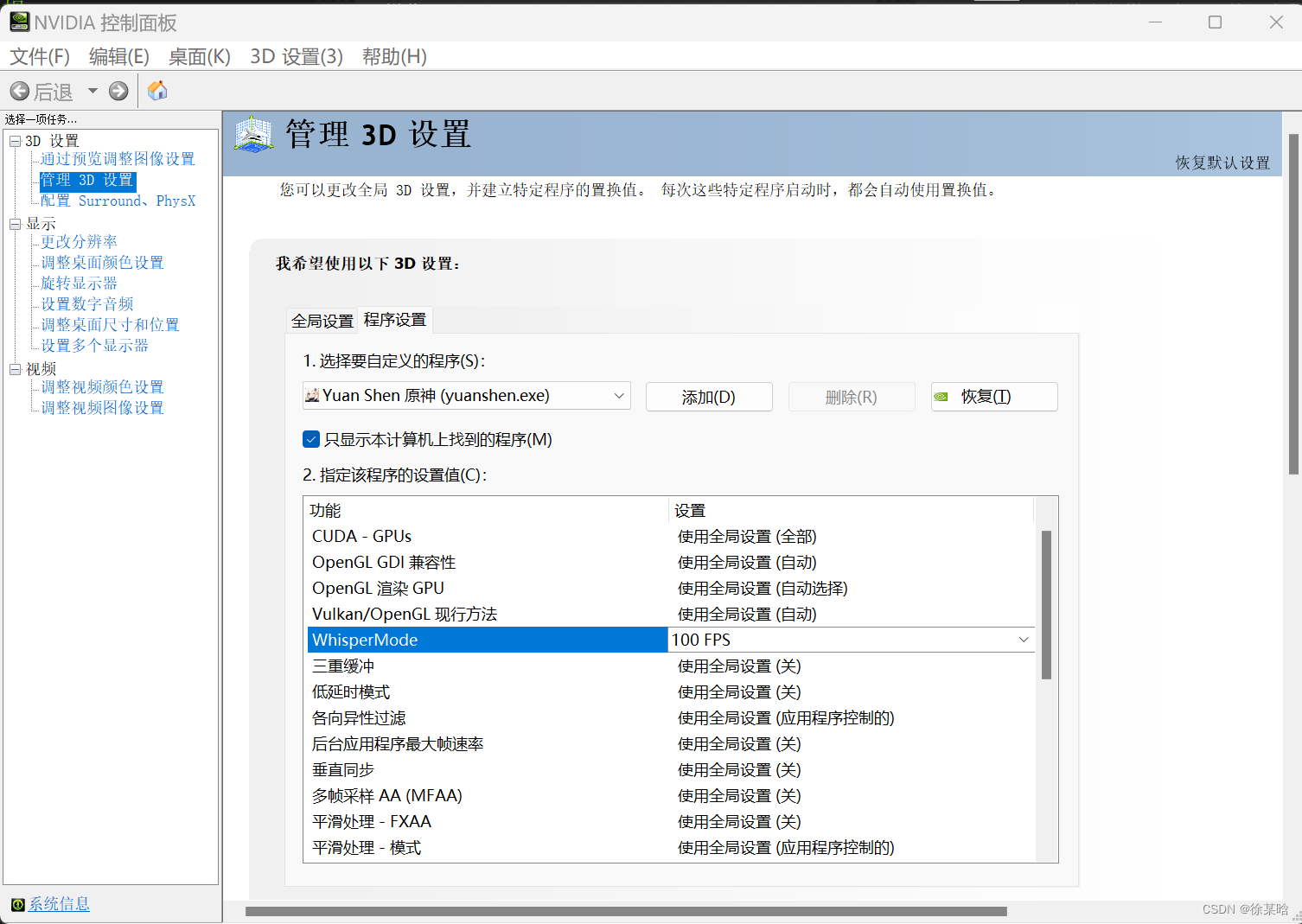This screenshot has width=1302, height=924.
Task: Click the 恢复默认设置 link
Action: (1222, 162)
